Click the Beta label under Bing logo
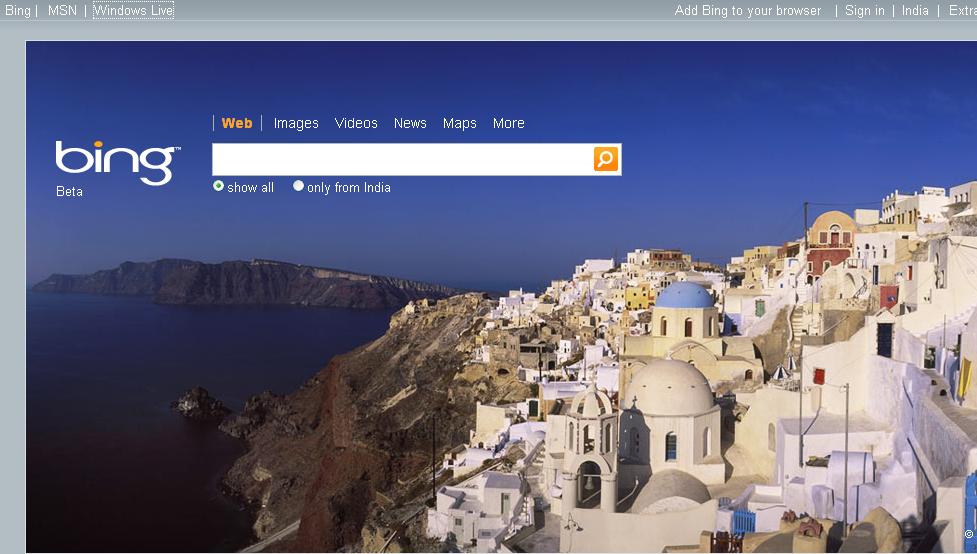The height and width of the screenshot is (554, 977). tap(69, 191)
